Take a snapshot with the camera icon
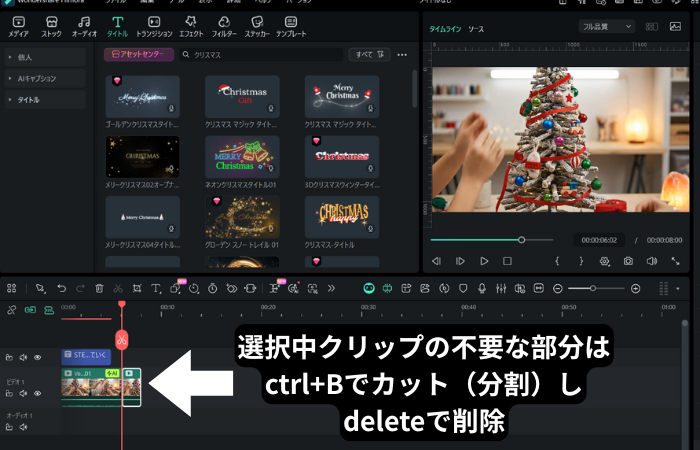This screenshot has height=450, width=700. 628,261
